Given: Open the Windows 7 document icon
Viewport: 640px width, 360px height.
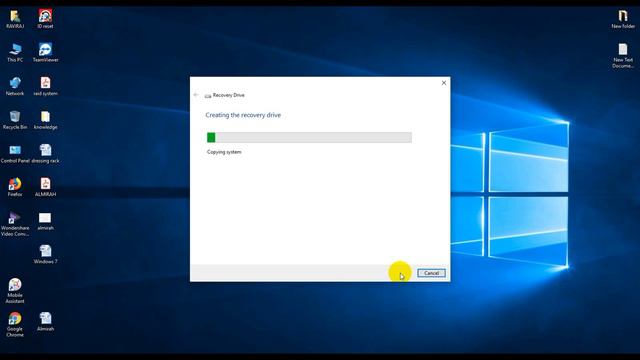Looking at the screenshot, I should pos(45,254).
